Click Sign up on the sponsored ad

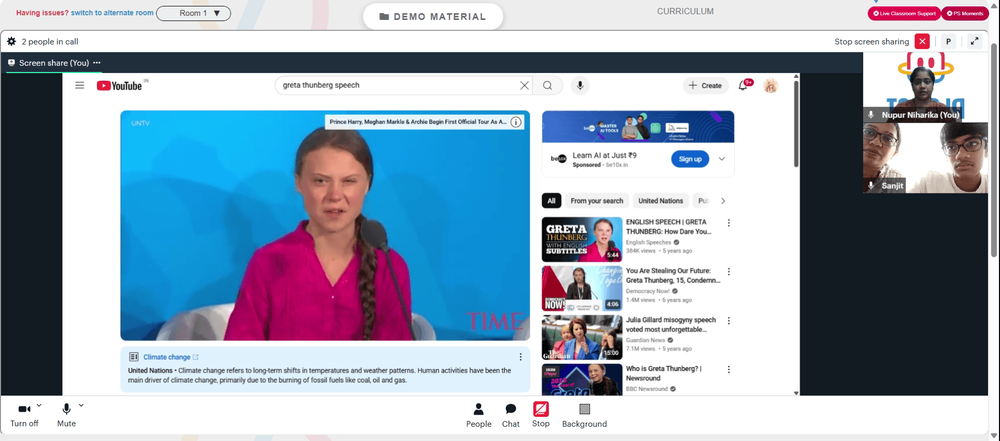coord(690,159)
